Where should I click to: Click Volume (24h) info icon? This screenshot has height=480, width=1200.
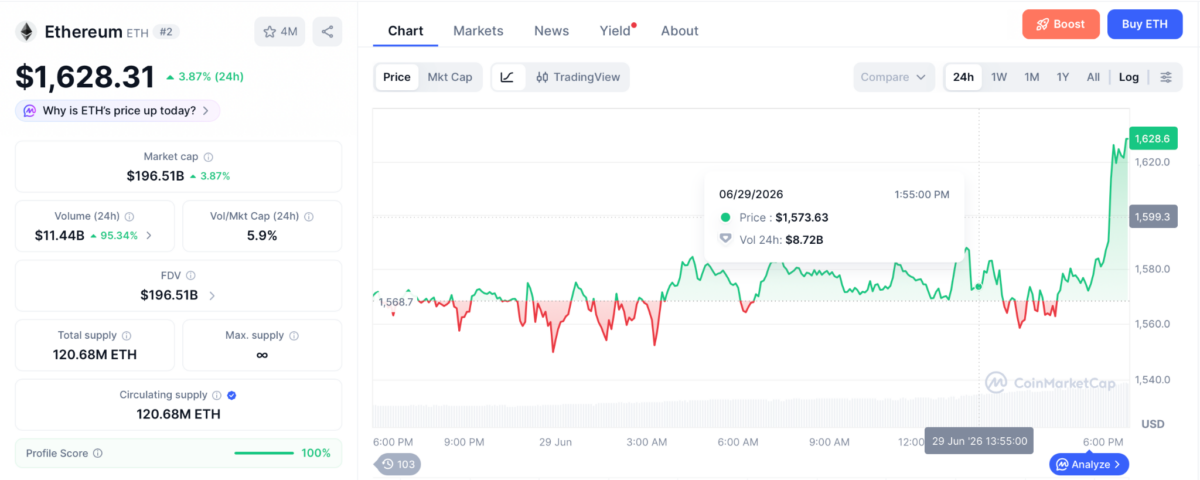(130, 216)
